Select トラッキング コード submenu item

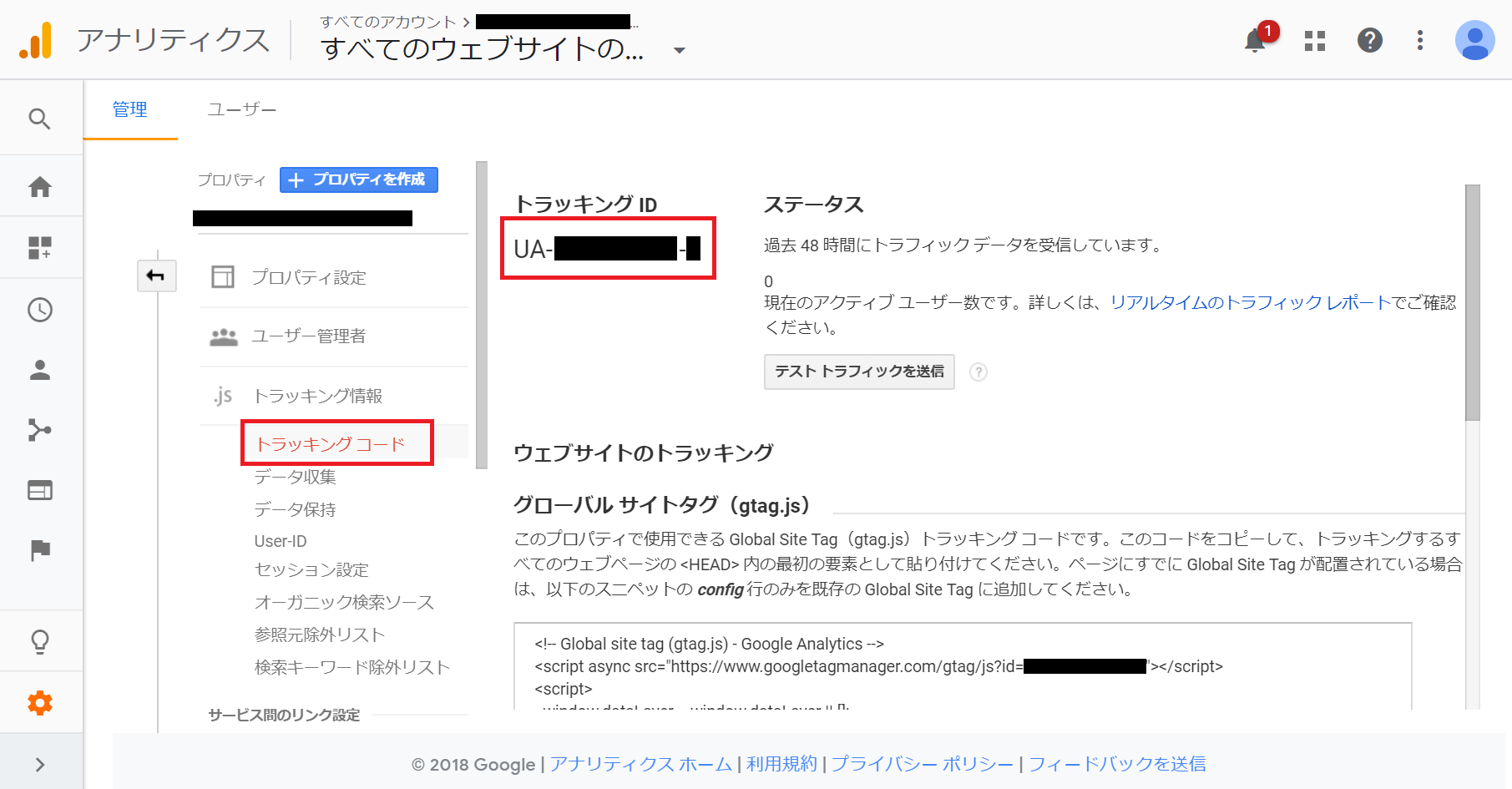coord(331,444)
